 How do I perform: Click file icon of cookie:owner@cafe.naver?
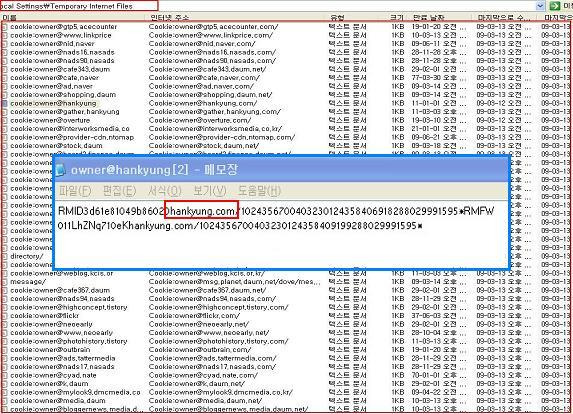pyautogui.click(x=5, y=78)
